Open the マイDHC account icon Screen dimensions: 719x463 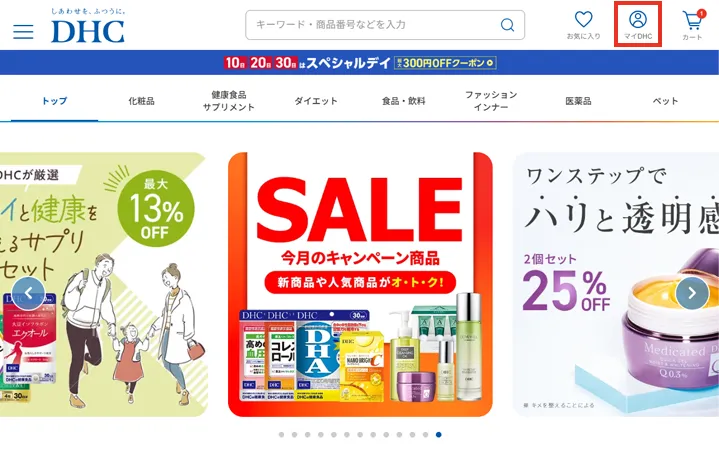[x=637, y=25]
